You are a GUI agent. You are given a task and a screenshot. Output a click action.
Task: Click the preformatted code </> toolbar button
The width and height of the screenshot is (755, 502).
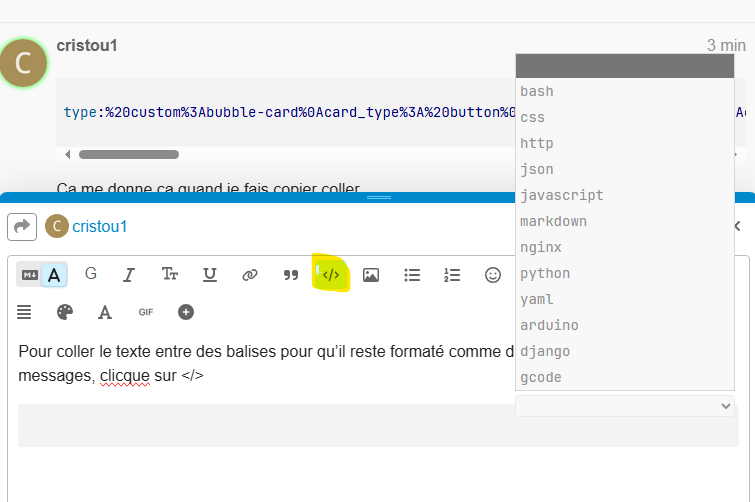pyautogui.click(x=331, y=274)
